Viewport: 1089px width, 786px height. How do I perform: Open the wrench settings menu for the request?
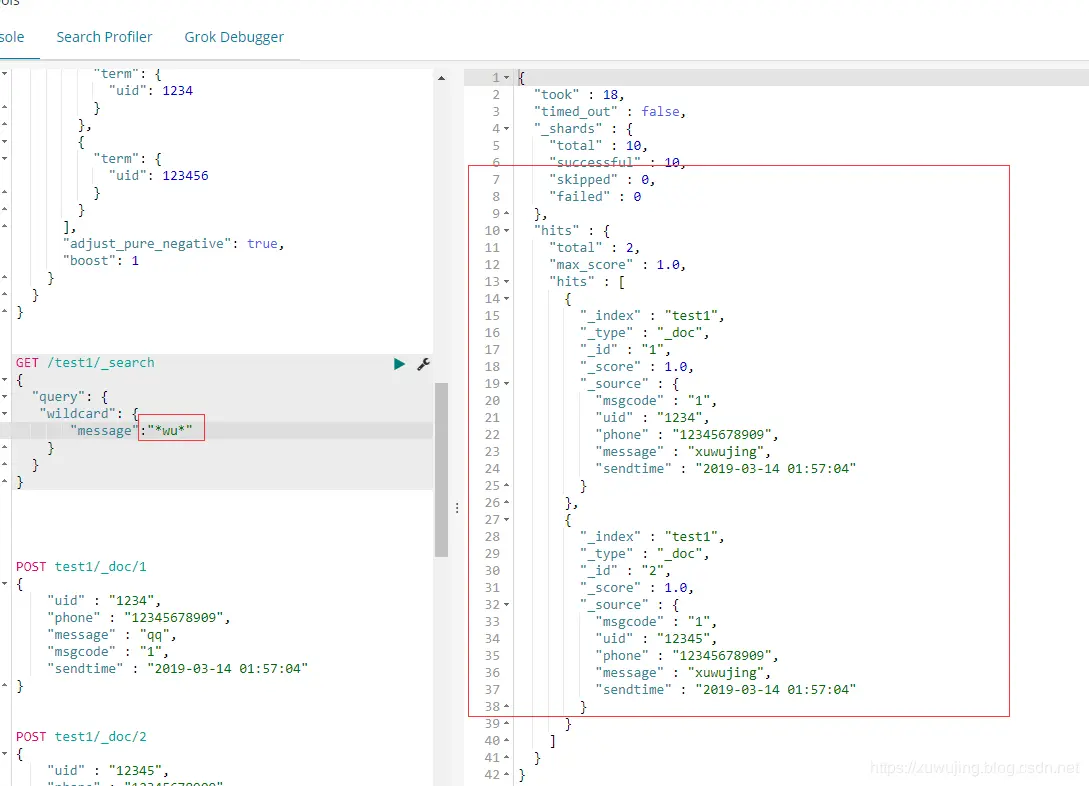click(423, 364)
